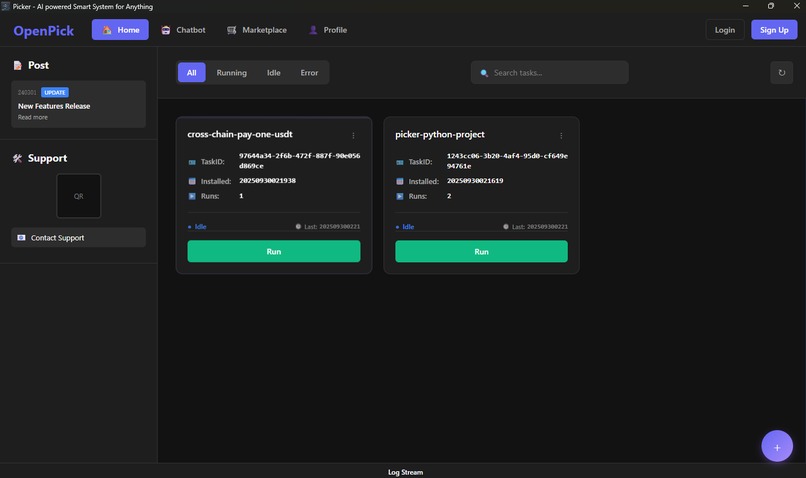Click Idle status of cross-chain-pay-one-usdt
Viewport: 806px width, 478px height.
tap(197, 226)
